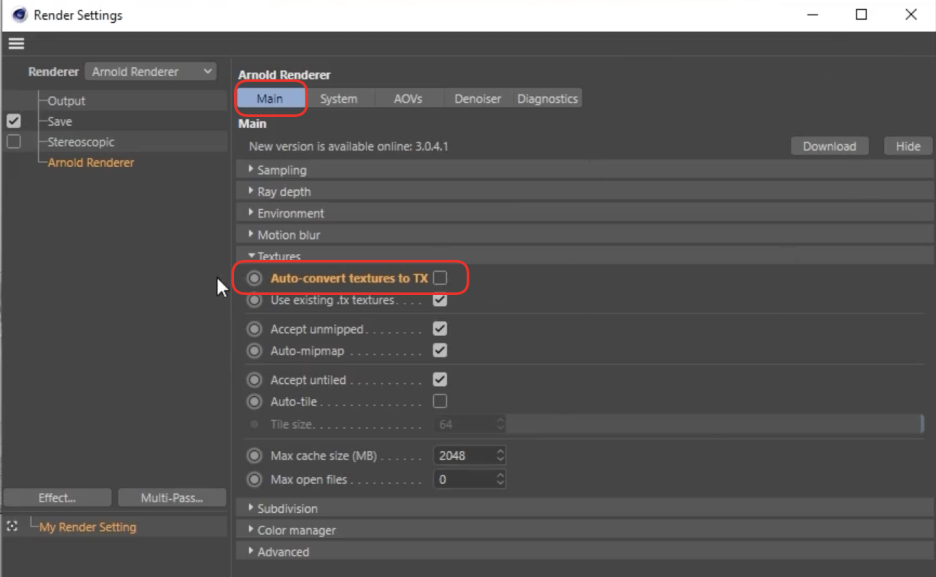The image size is (936, 577).
Task: Expand the Ray depth section
Action: (585, 192)
